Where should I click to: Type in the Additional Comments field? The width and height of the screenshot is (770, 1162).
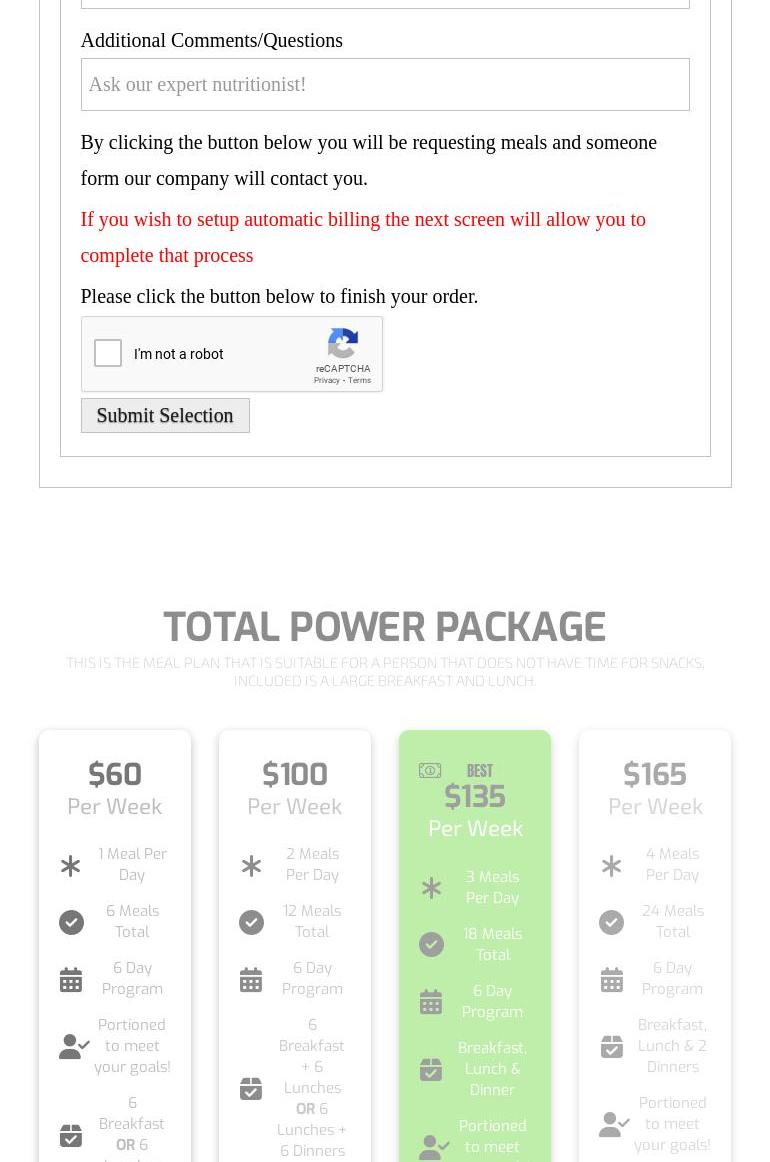point(385,84)
